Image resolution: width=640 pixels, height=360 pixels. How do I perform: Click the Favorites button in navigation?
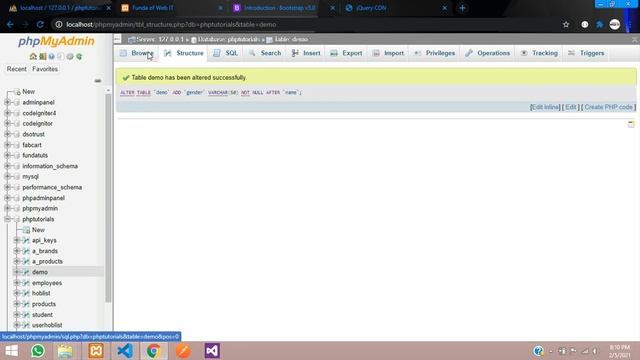click(45, 69)
